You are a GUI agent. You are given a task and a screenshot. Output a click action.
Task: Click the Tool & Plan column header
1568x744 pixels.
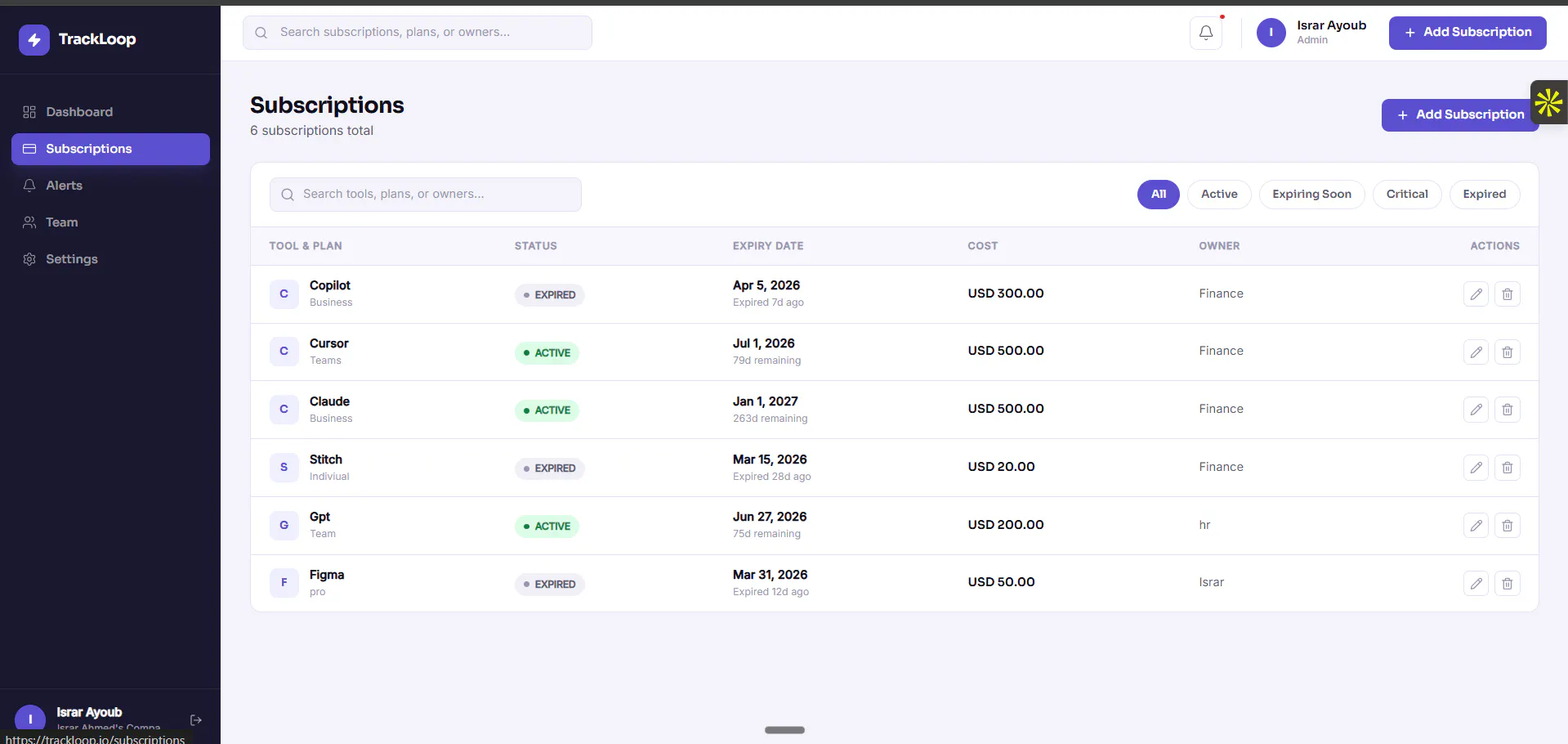click(306, 246)
